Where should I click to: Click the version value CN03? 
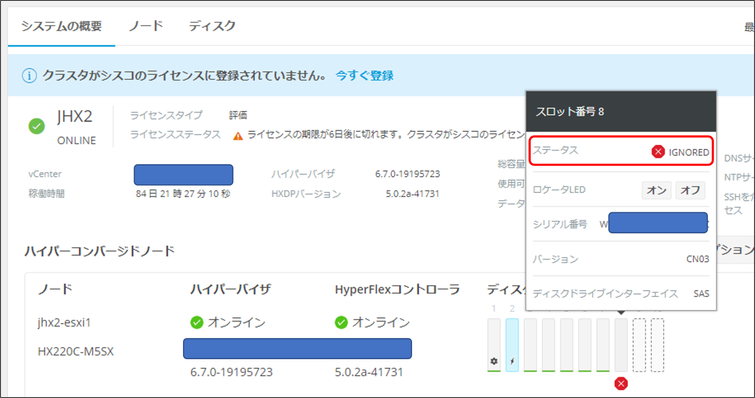pos(698,259)
